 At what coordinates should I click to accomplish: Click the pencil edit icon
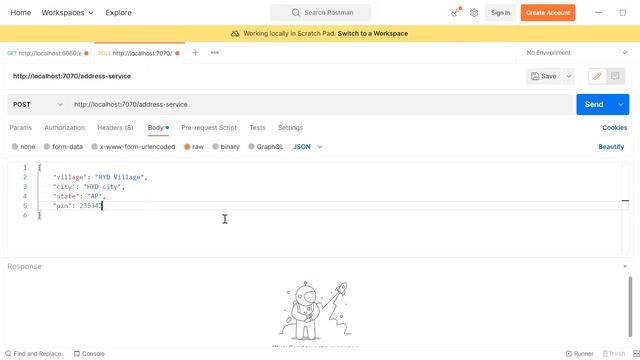598,76
